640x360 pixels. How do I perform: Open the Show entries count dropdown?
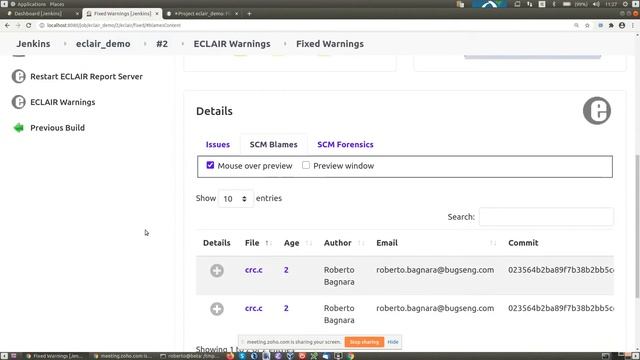[x=236, y=198]
